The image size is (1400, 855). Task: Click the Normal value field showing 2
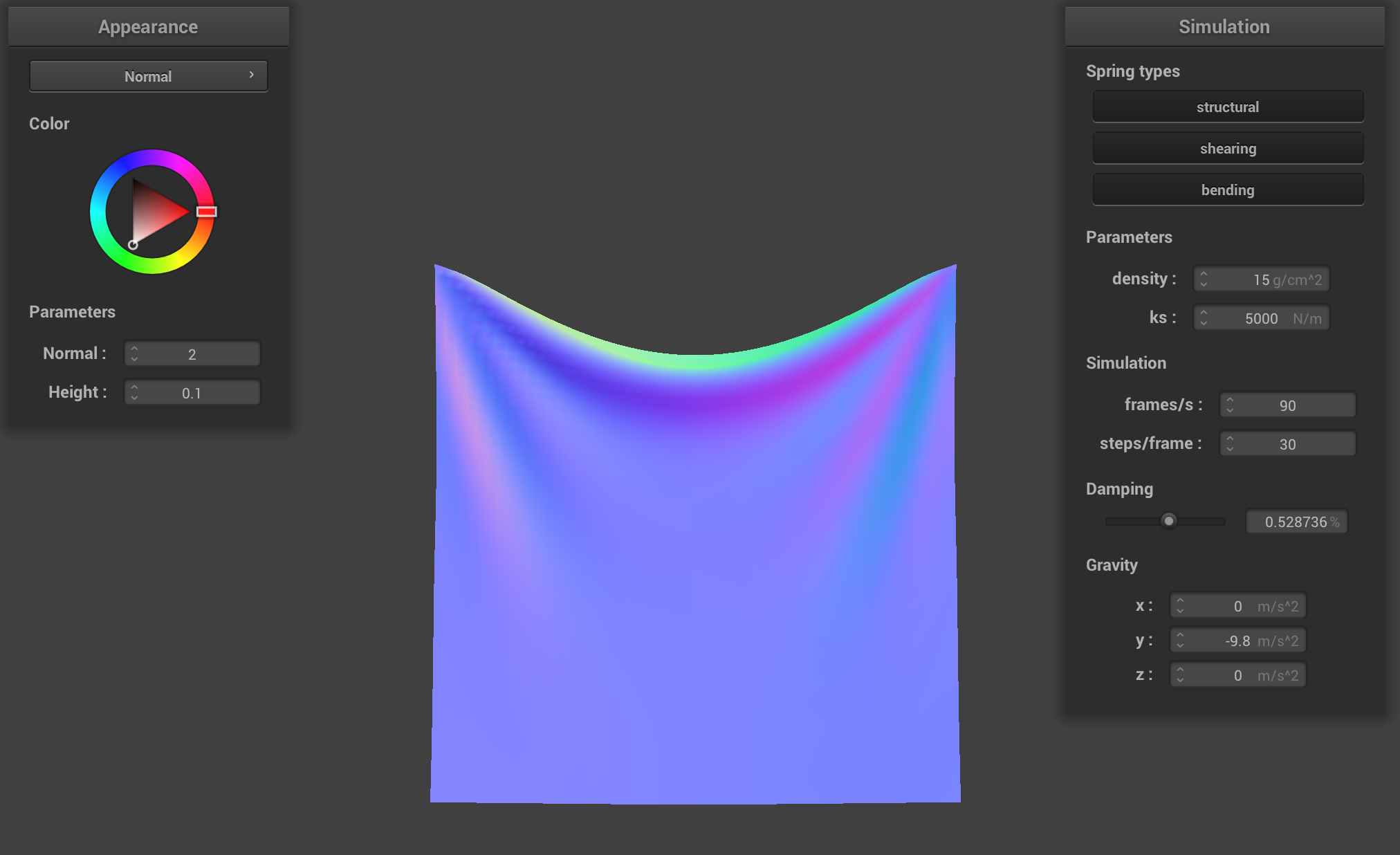click(192, 353)
